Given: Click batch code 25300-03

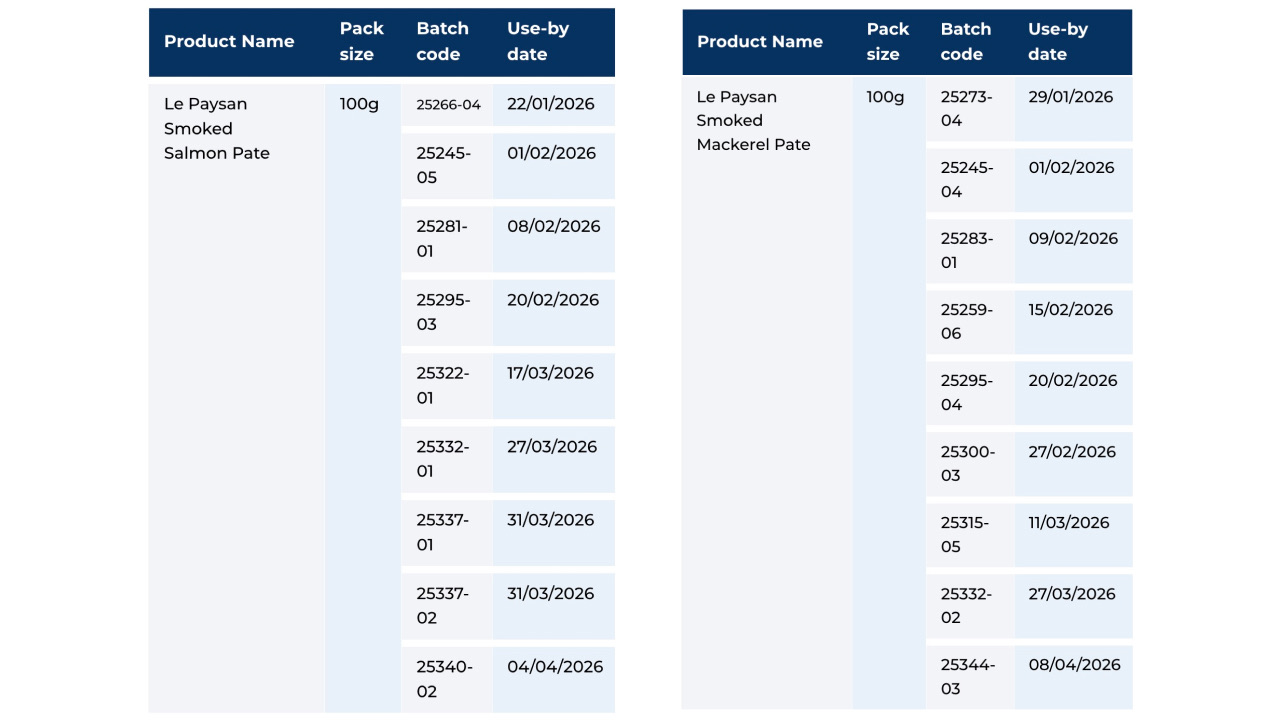Looking at the screenshot, I should point(968,463).
